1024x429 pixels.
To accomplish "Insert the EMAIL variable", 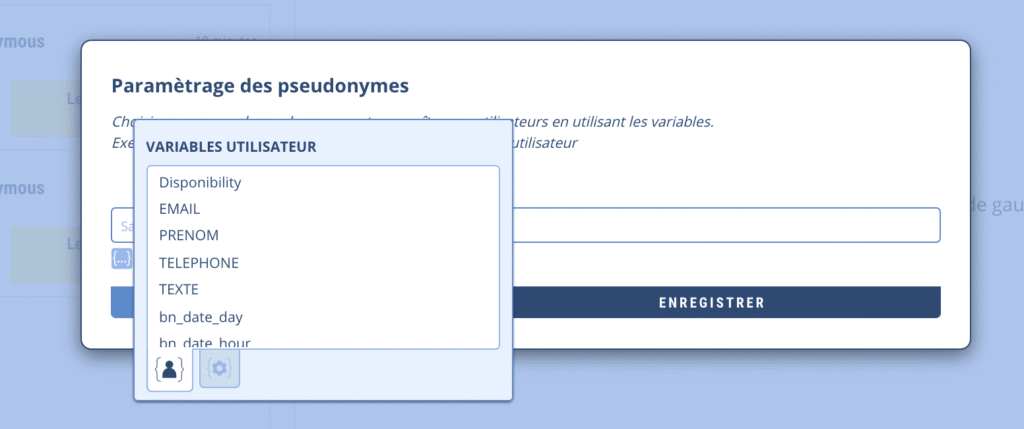I will tap(180, 209).
